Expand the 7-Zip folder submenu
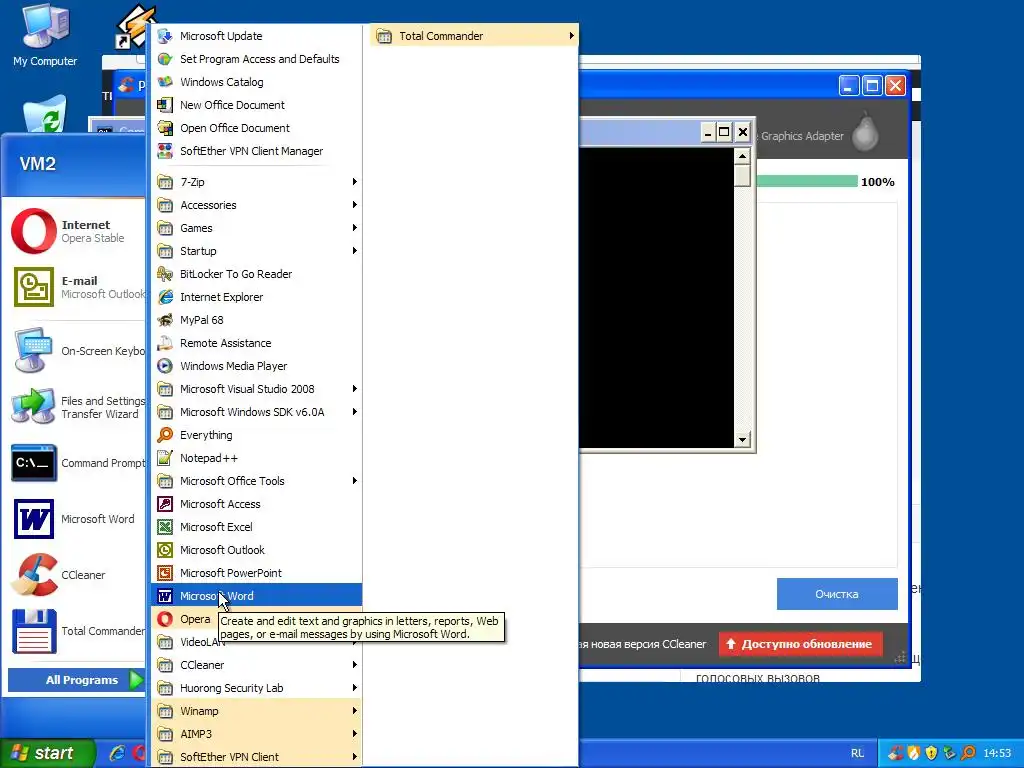This screenshot has height=768, width=1024. 256,182
